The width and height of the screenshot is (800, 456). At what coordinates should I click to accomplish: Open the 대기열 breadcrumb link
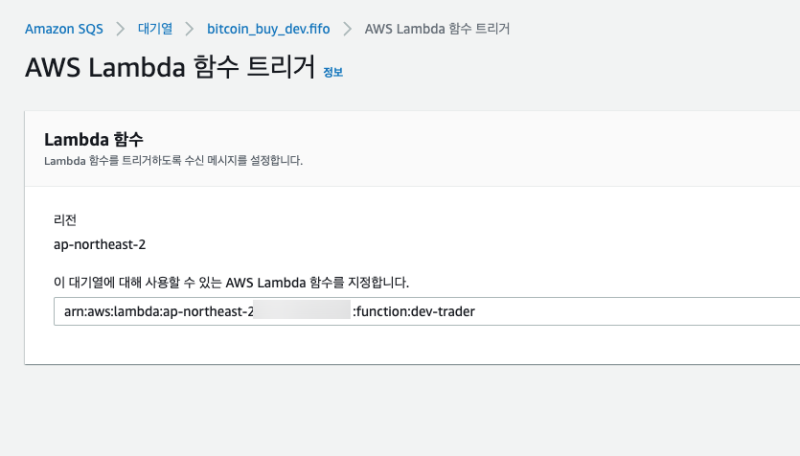155,29
